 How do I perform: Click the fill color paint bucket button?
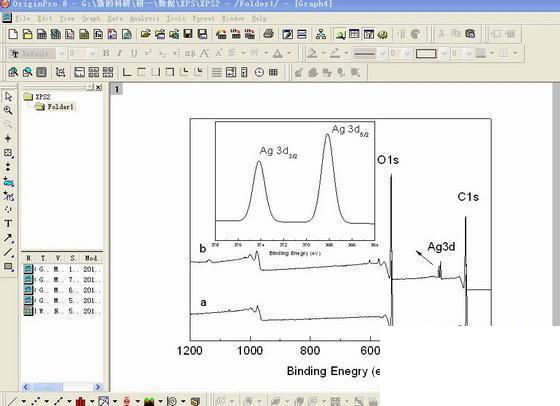pos(312,54)
